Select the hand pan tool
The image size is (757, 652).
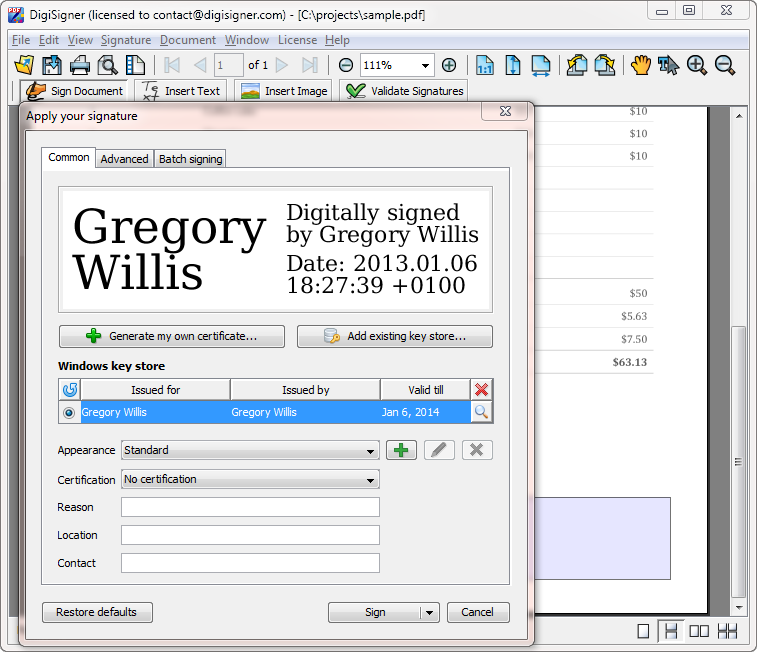(641, 65)
